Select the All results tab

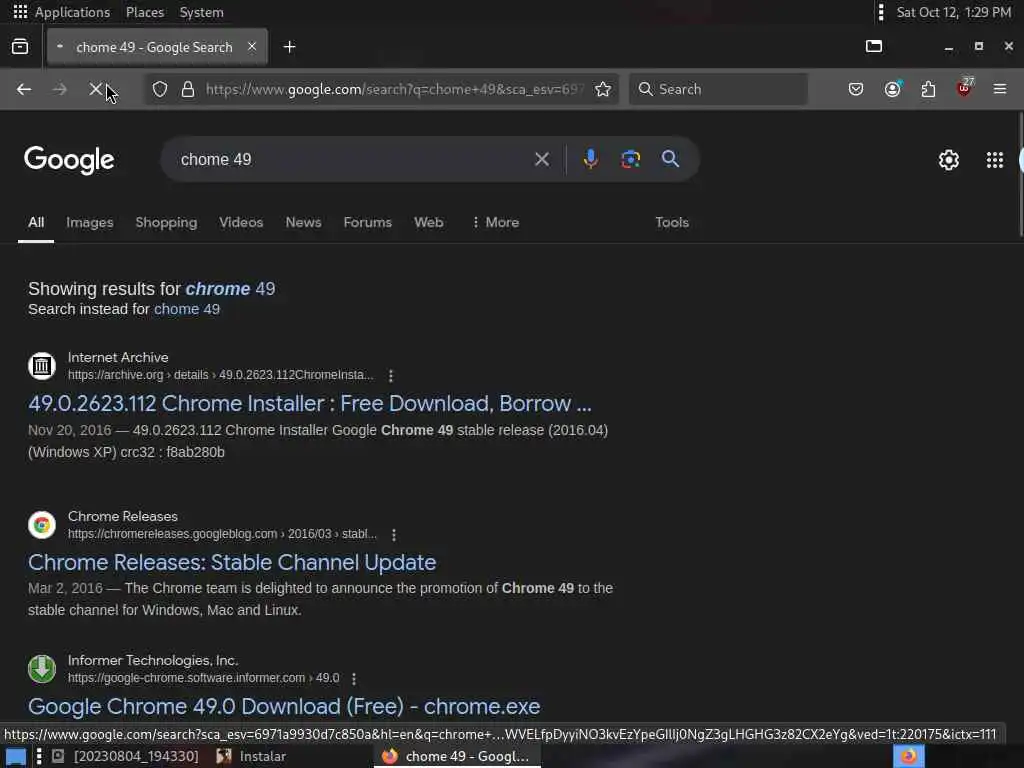tap(36, 223)
